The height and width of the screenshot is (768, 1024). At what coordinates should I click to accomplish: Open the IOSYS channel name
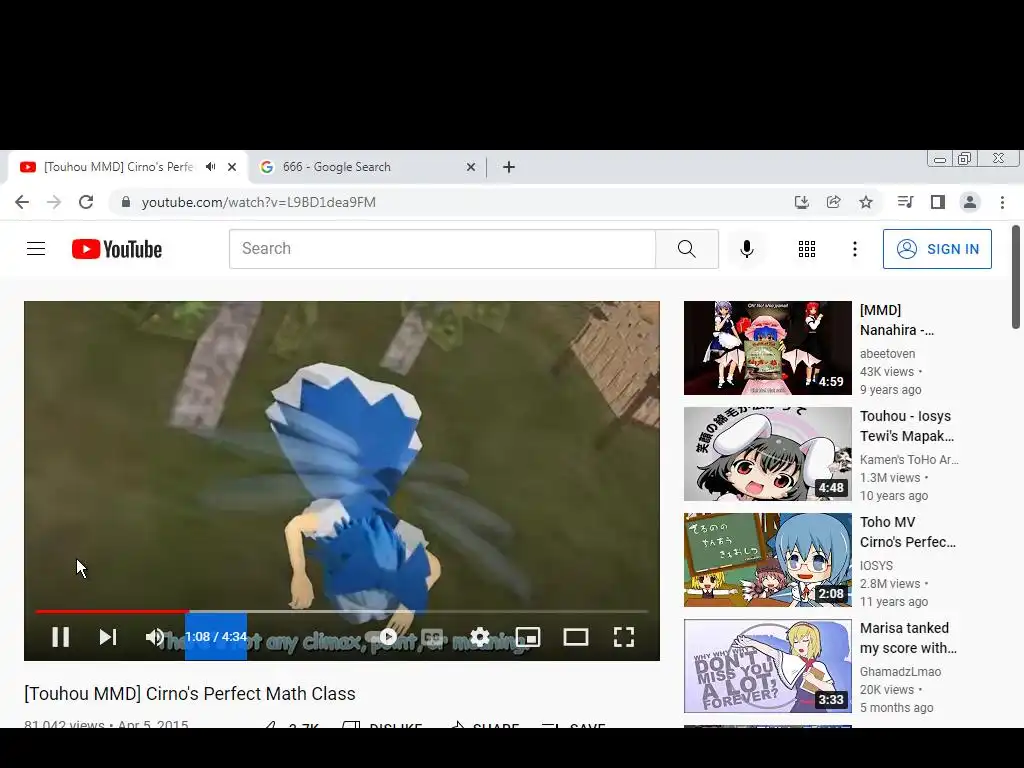tap(876, 566)
